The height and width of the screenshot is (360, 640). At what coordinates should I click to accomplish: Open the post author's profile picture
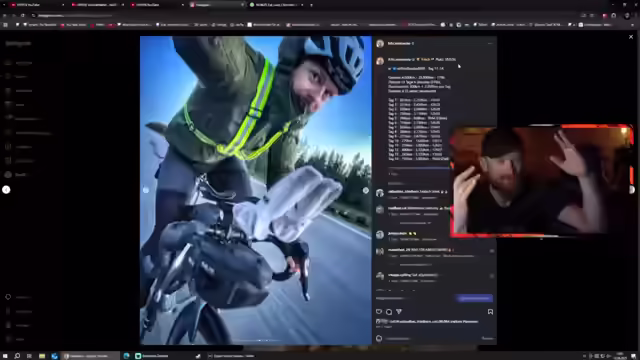tap(380, 43)
